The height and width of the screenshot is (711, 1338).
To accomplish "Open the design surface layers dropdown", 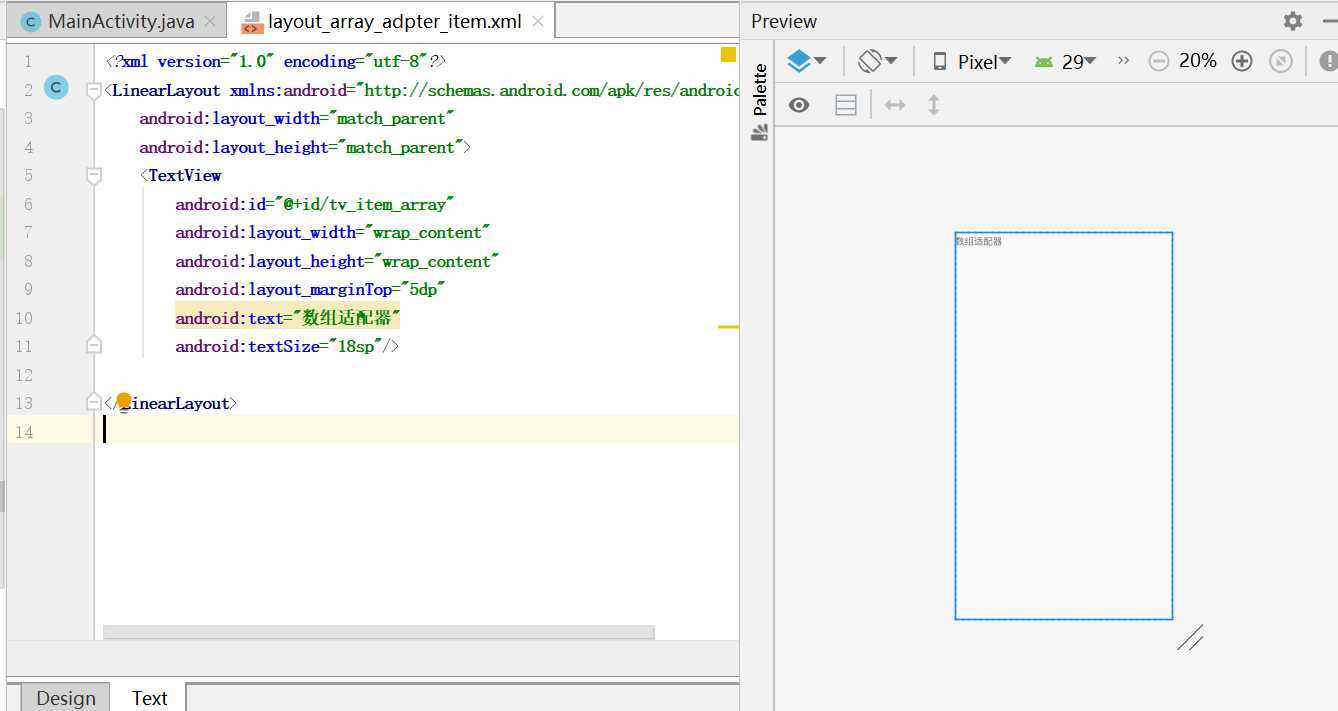I will click(x=806, y=61).
